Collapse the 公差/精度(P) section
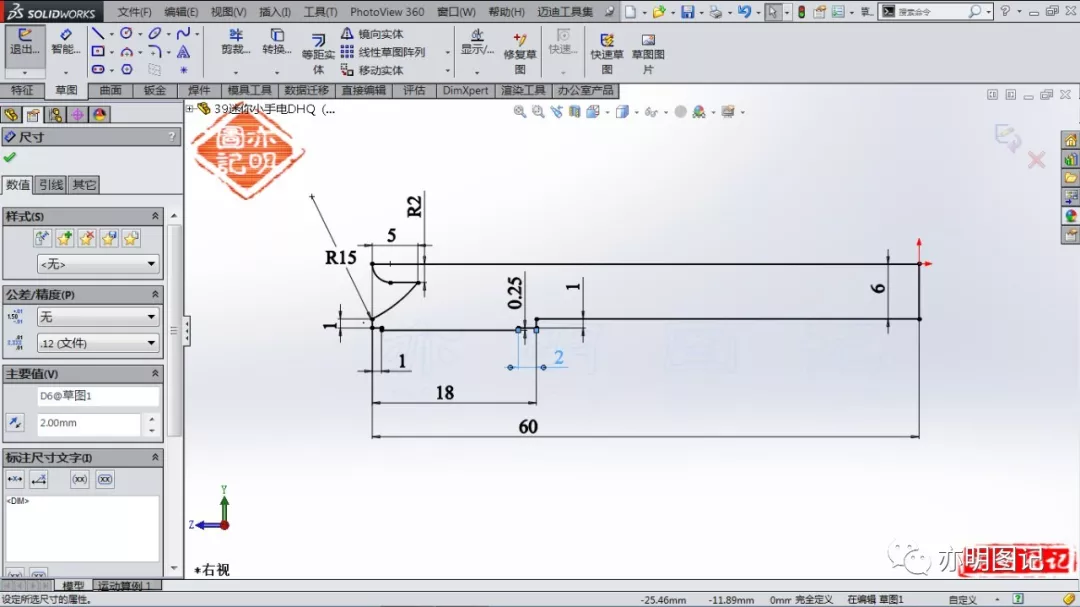 (x=155, y=294)
